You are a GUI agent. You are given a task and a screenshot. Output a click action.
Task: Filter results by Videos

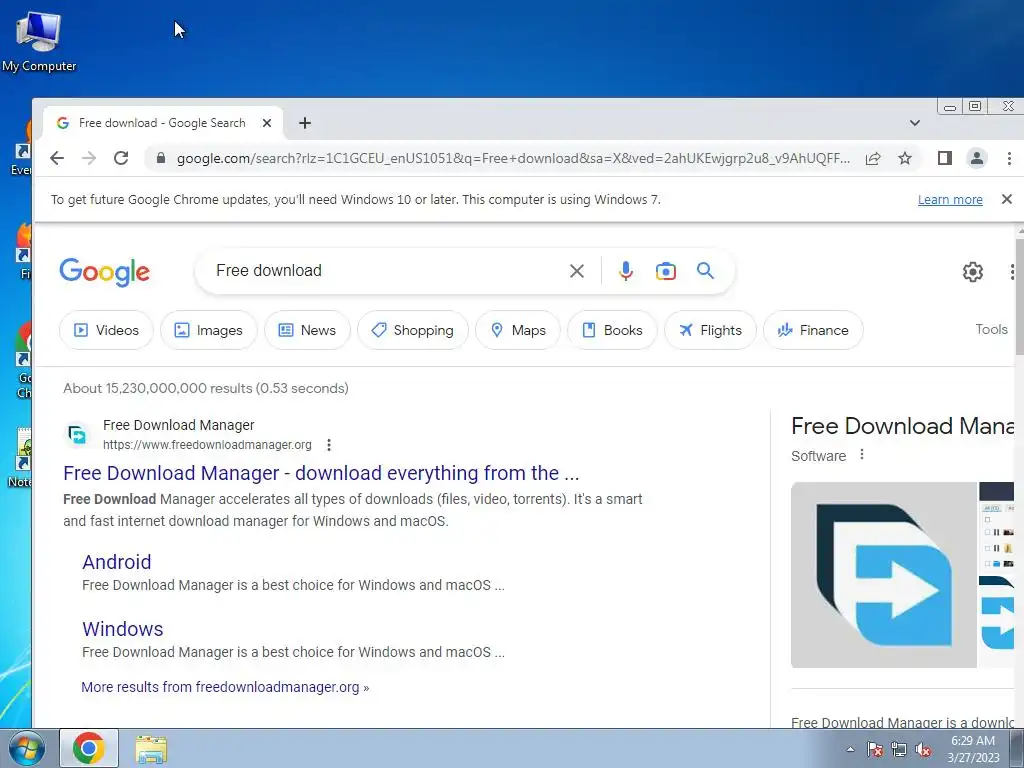point(106,330)
